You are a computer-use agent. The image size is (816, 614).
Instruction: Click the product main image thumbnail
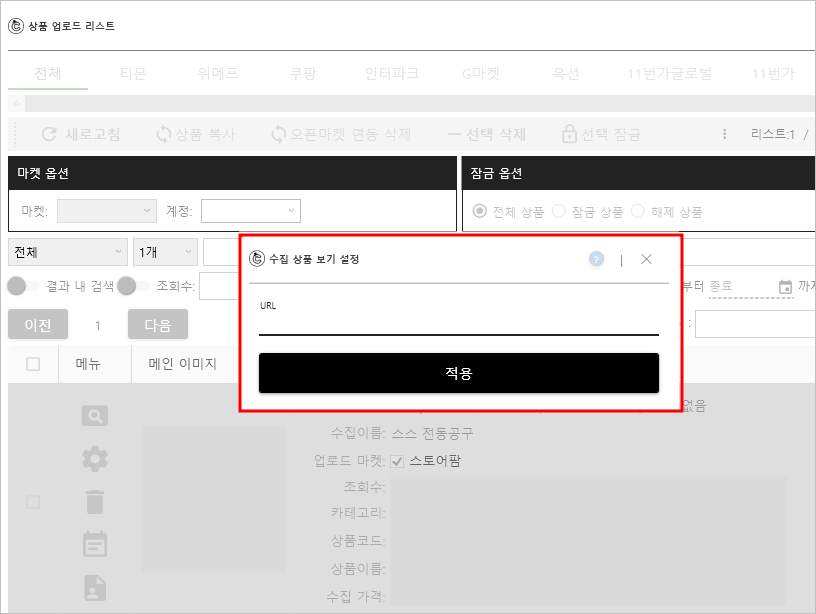[x=213, y=498]
